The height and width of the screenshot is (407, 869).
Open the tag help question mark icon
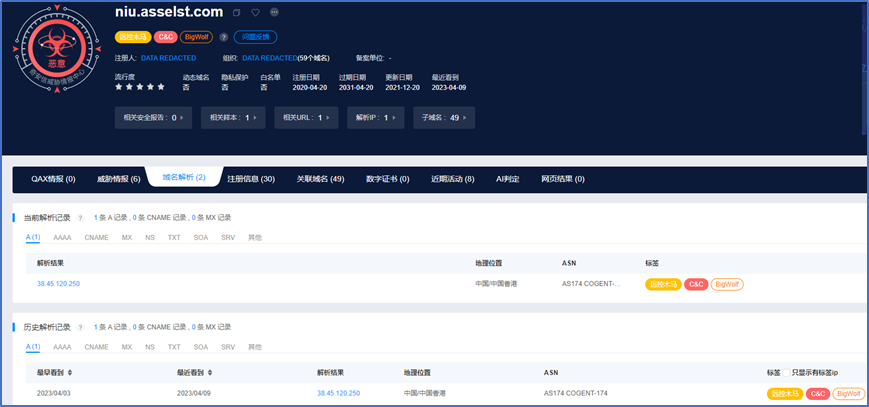tap(223, 37)
